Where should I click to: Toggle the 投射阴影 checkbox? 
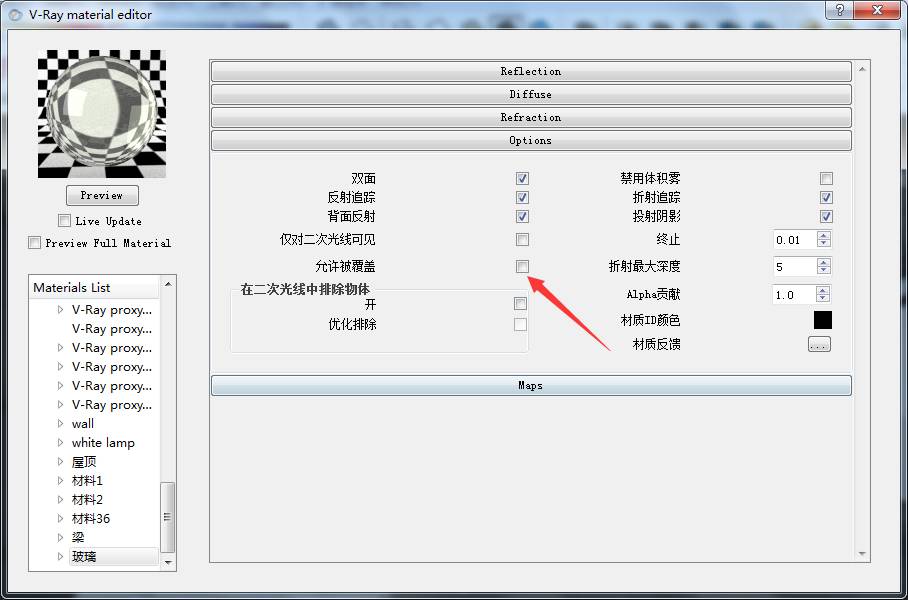[x=826, y=217]
